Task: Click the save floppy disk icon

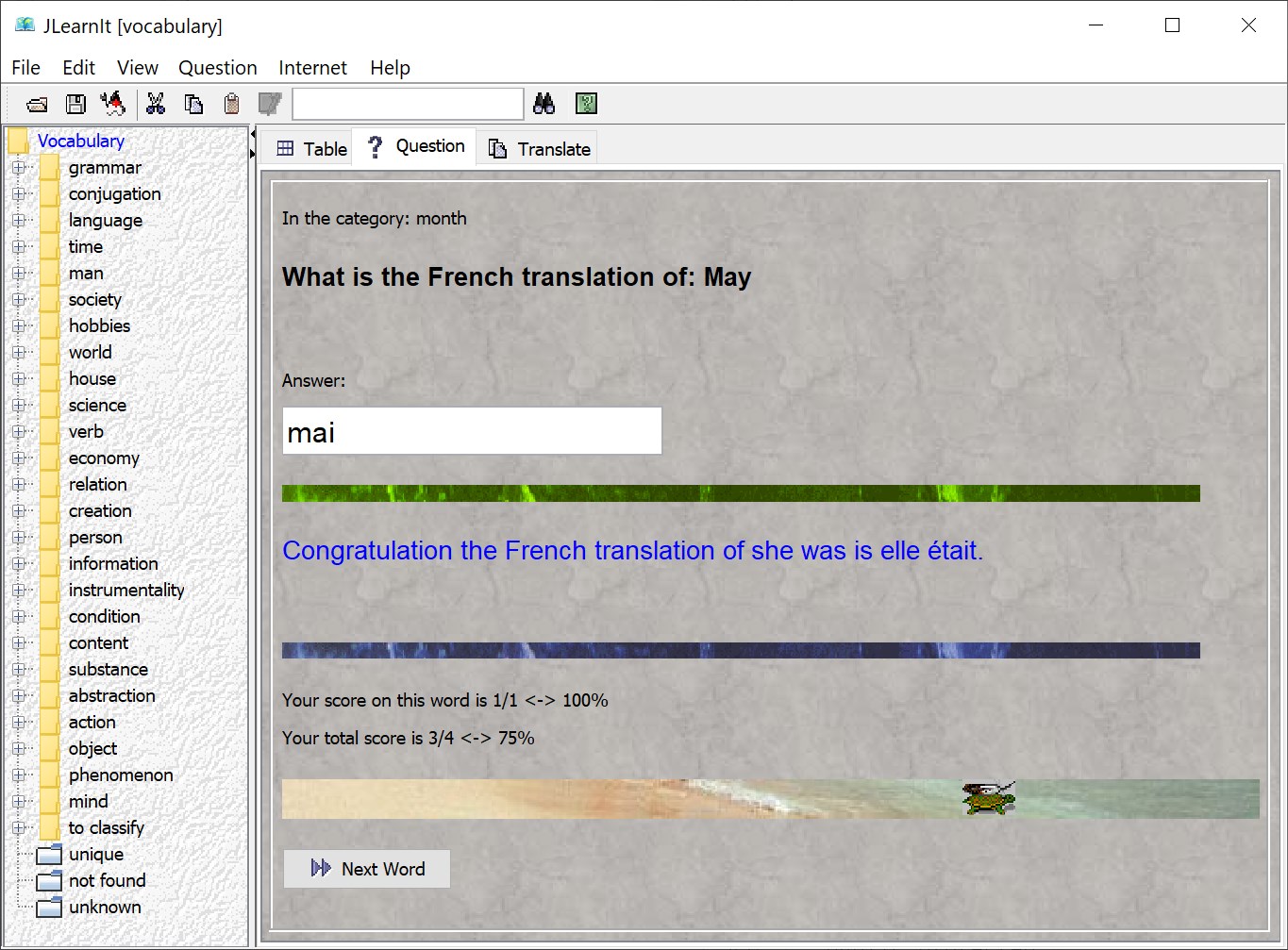Action: [75, 104]
